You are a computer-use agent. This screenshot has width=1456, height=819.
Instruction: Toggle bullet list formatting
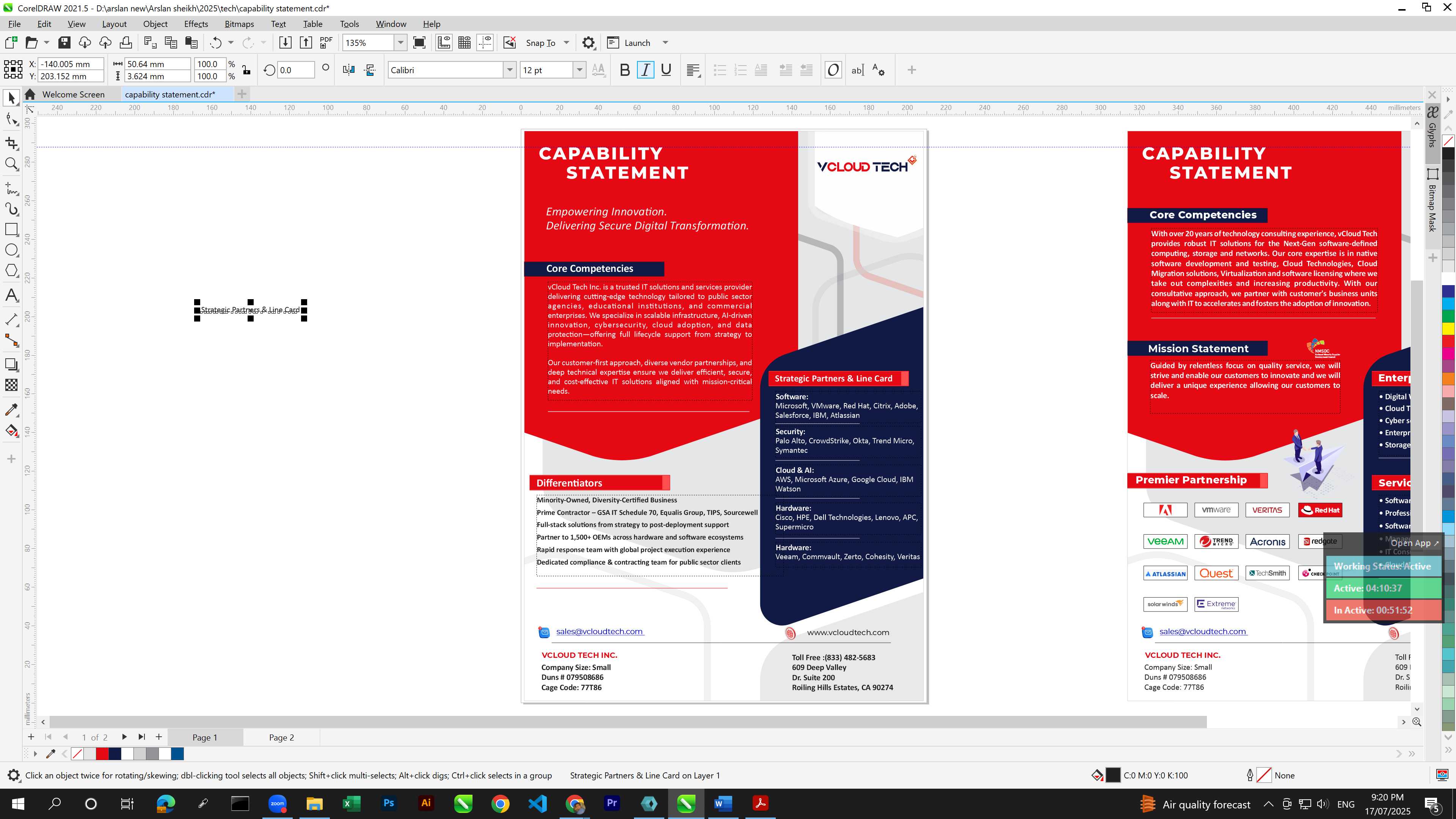coord(720,70)
